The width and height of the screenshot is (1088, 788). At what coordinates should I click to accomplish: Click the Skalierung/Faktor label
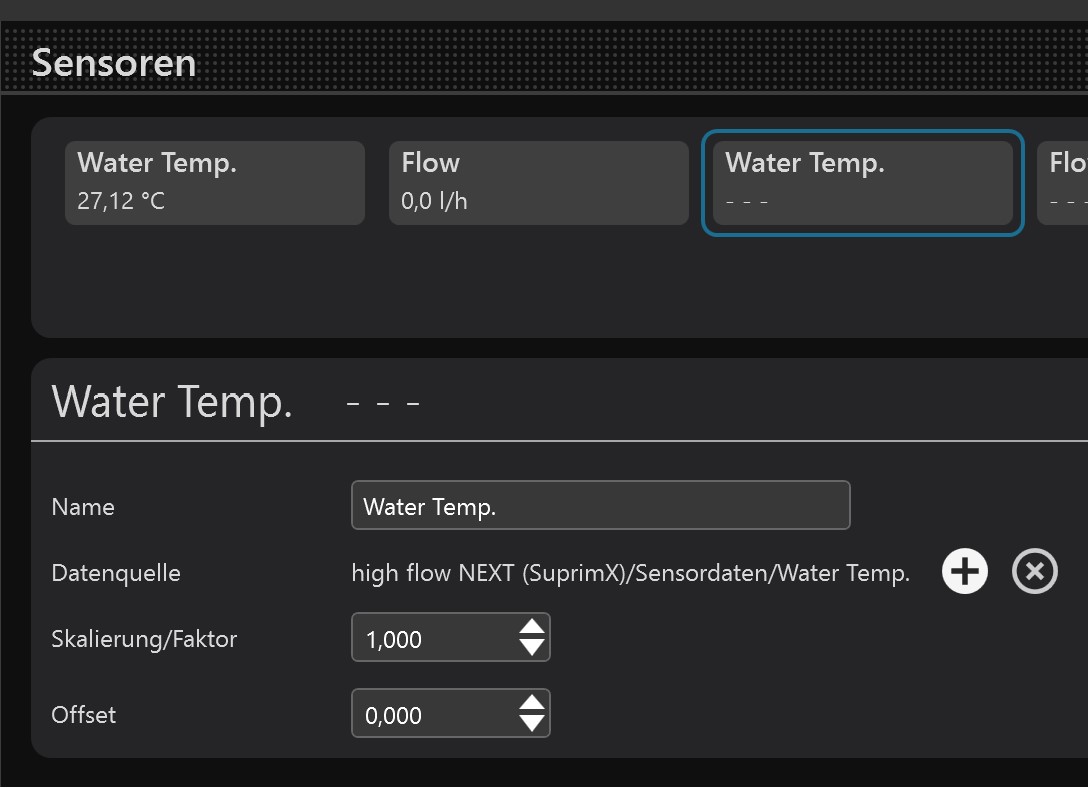coord(144,639)
